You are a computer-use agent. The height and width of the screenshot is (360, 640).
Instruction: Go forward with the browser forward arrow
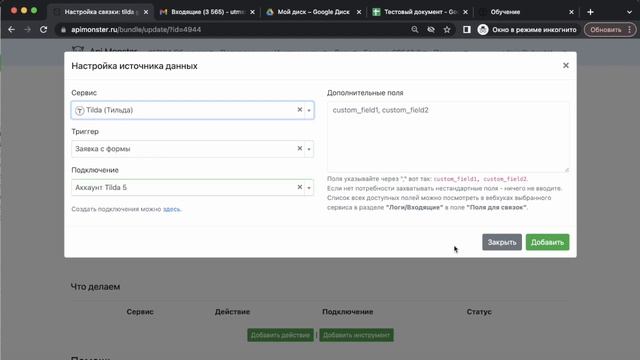[27, 30]
